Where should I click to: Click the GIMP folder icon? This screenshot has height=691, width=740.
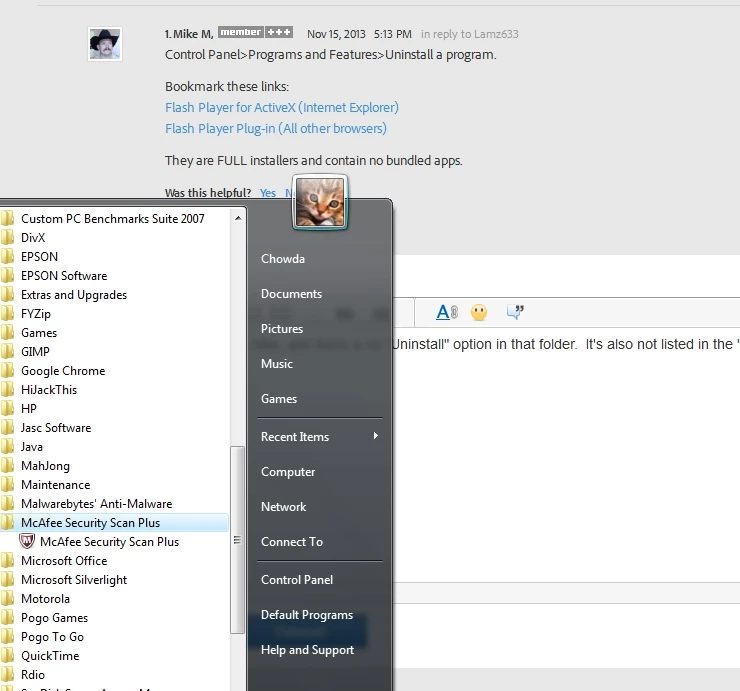tap(8, 352)
